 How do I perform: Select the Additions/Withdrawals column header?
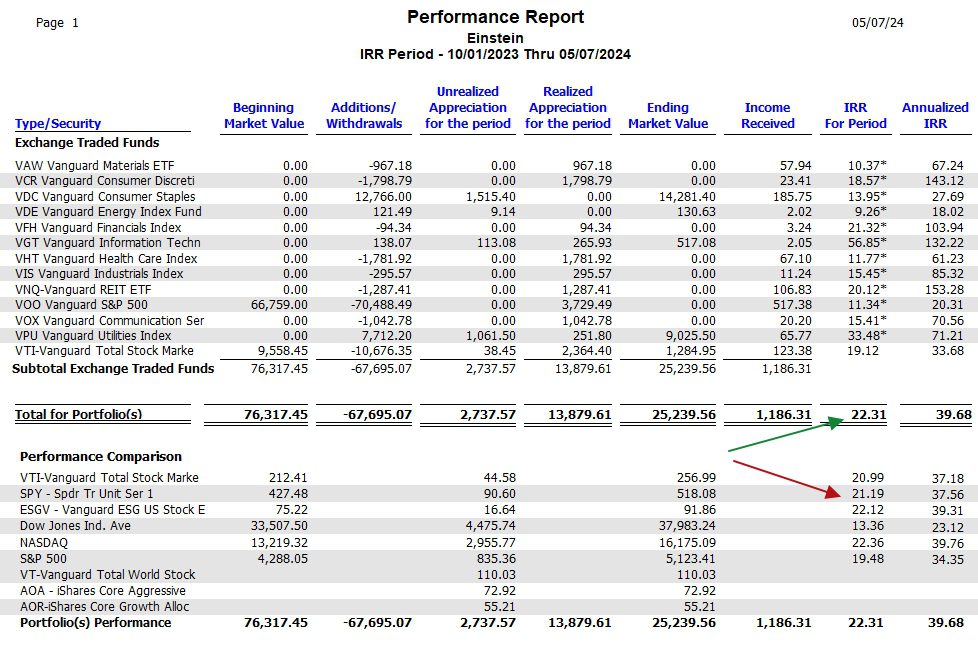tap(364, 116)
